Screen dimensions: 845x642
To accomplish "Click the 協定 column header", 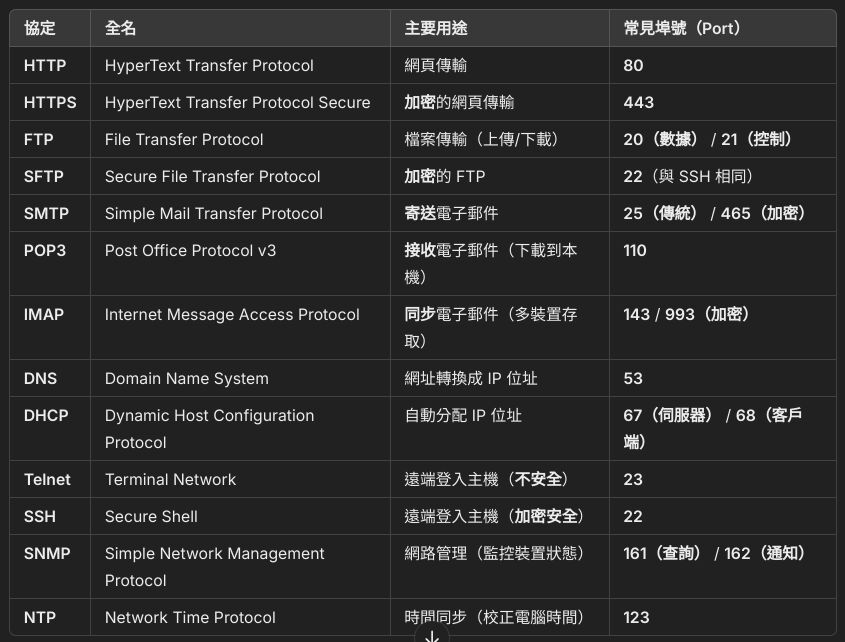I will pos(41,28).
